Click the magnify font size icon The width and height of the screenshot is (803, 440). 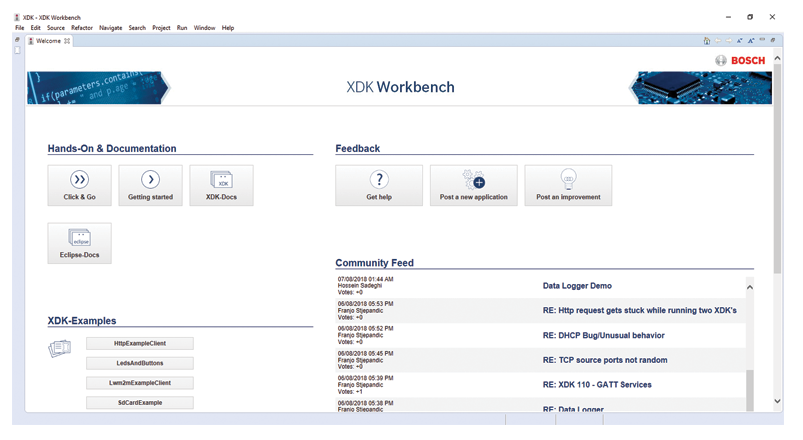(751, 40)
